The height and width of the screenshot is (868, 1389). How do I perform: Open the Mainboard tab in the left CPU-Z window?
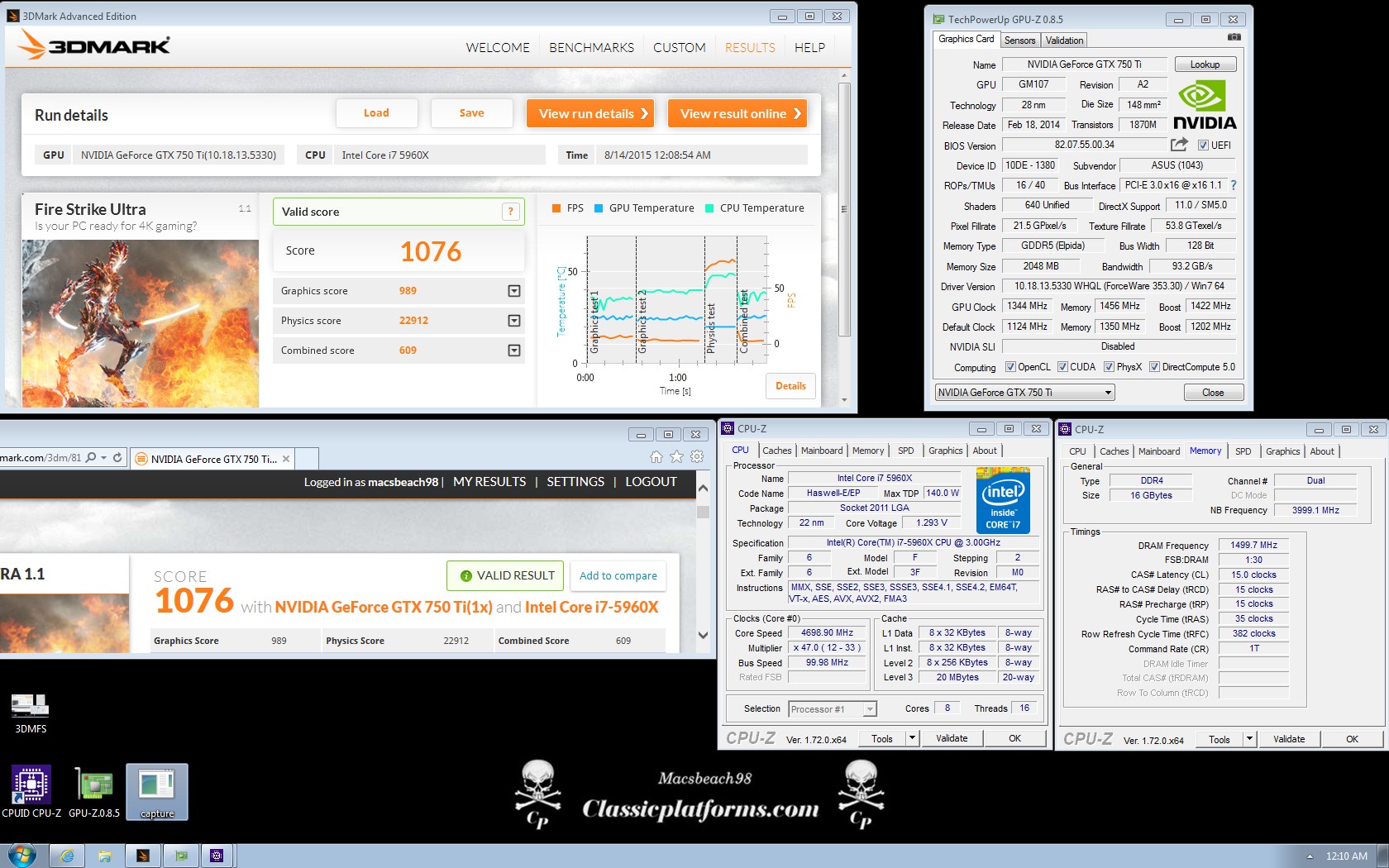pos(822,451)
